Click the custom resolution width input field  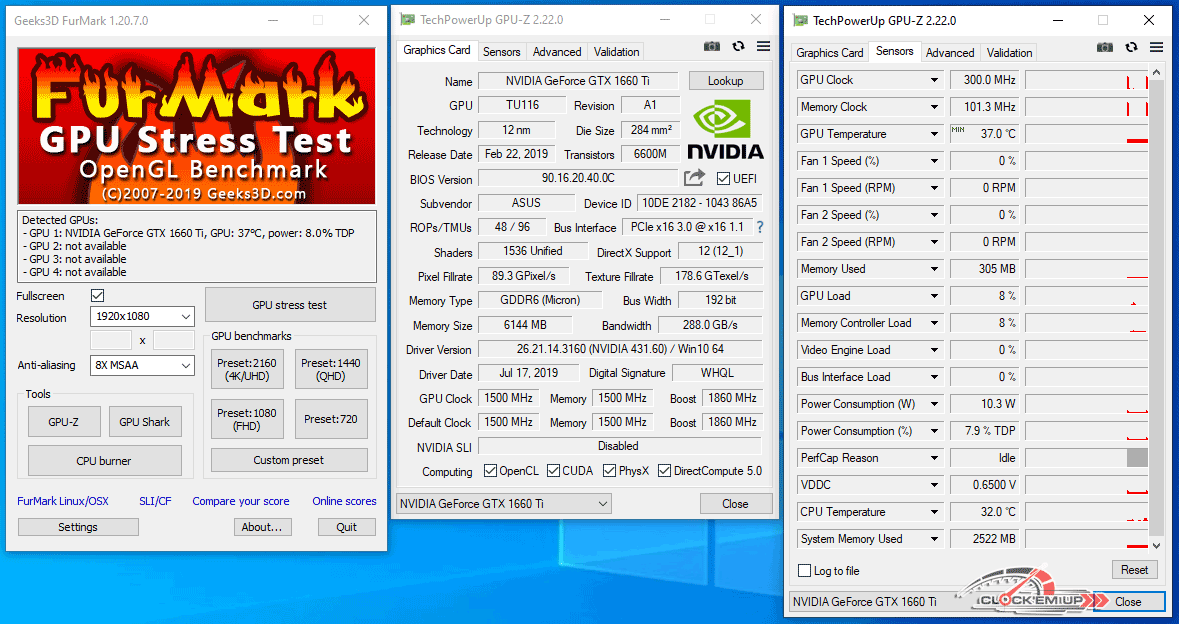pos(111,340)
